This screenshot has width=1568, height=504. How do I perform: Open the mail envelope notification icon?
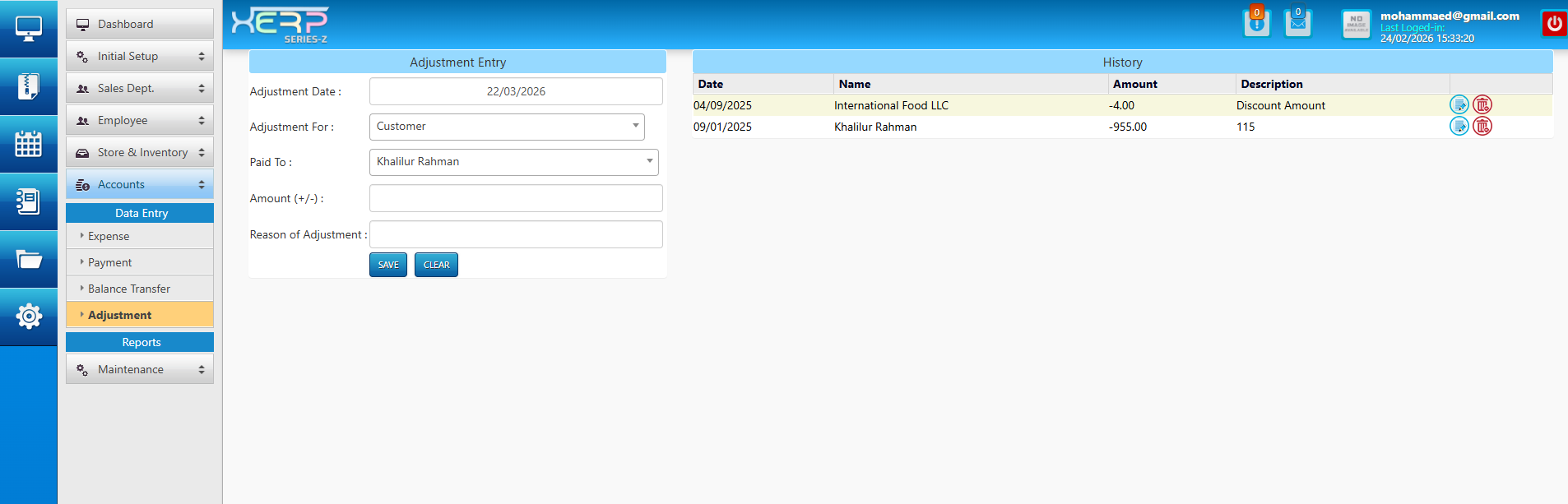click(x=1297, y=23)
